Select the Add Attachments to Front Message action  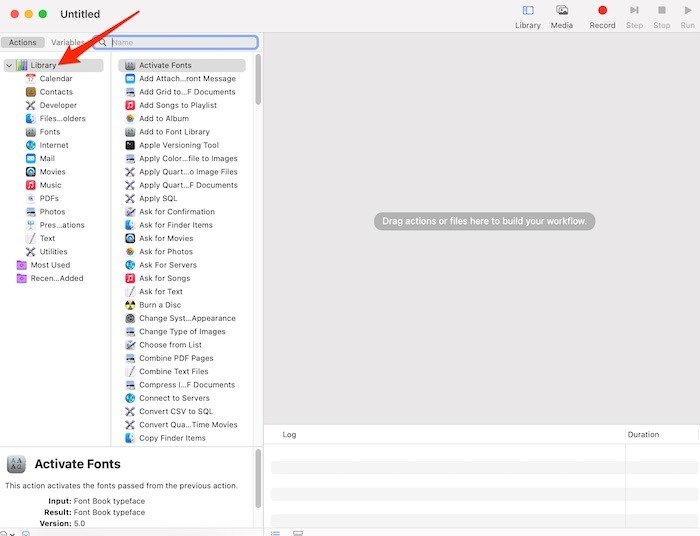[182, 79]
